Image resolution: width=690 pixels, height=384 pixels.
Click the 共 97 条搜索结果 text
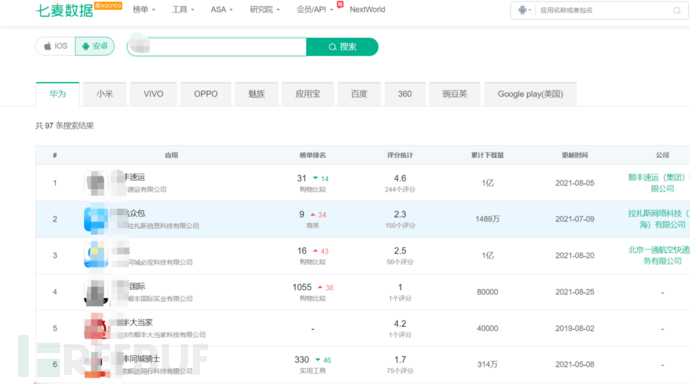pos(65,126)
